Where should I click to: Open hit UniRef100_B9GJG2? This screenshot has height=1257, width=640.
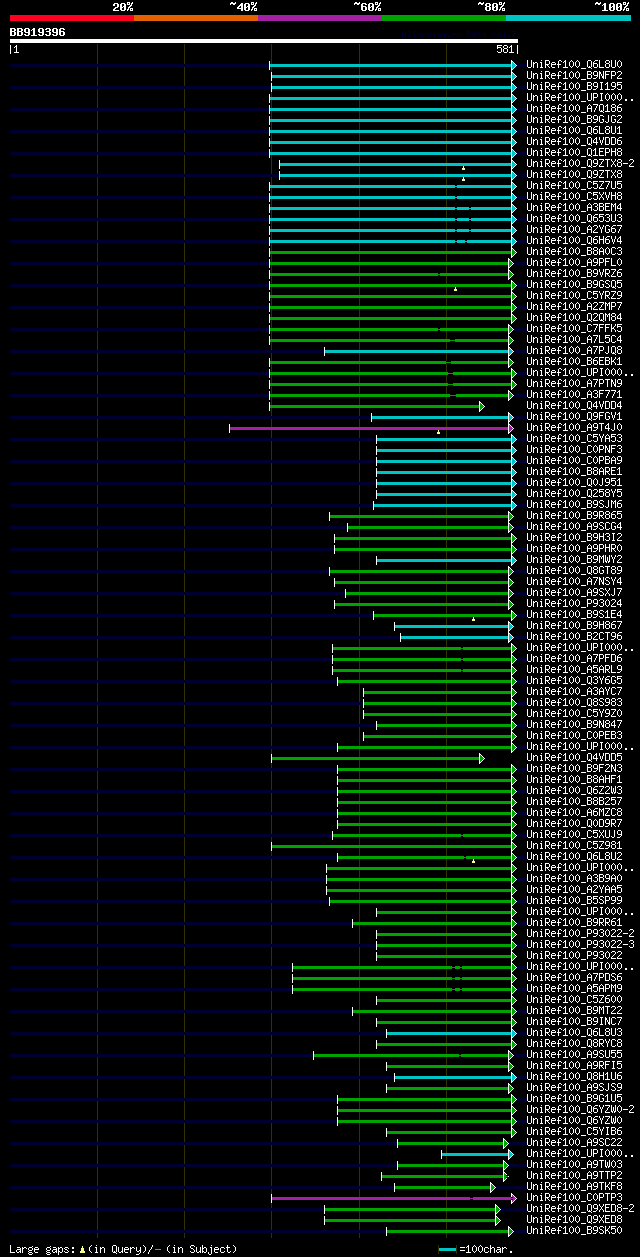point(574,120)
